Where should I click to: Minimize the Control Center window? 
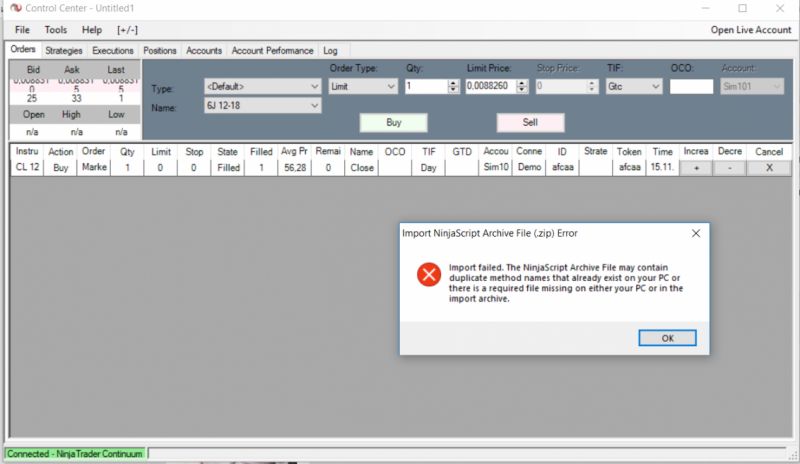(x=706, y=8)
